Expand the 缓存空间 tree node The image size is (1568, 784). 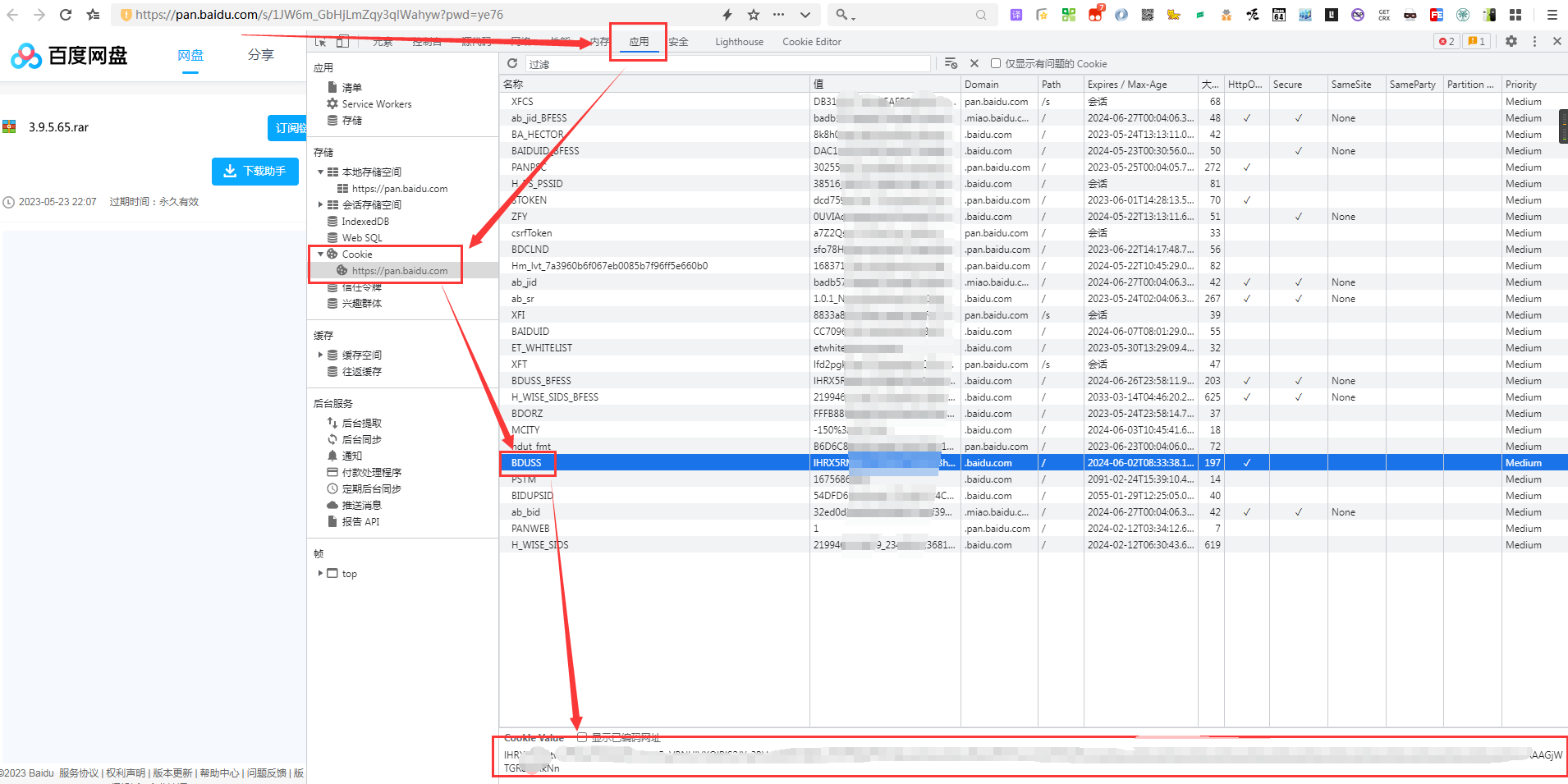click(x=320, y=355)
